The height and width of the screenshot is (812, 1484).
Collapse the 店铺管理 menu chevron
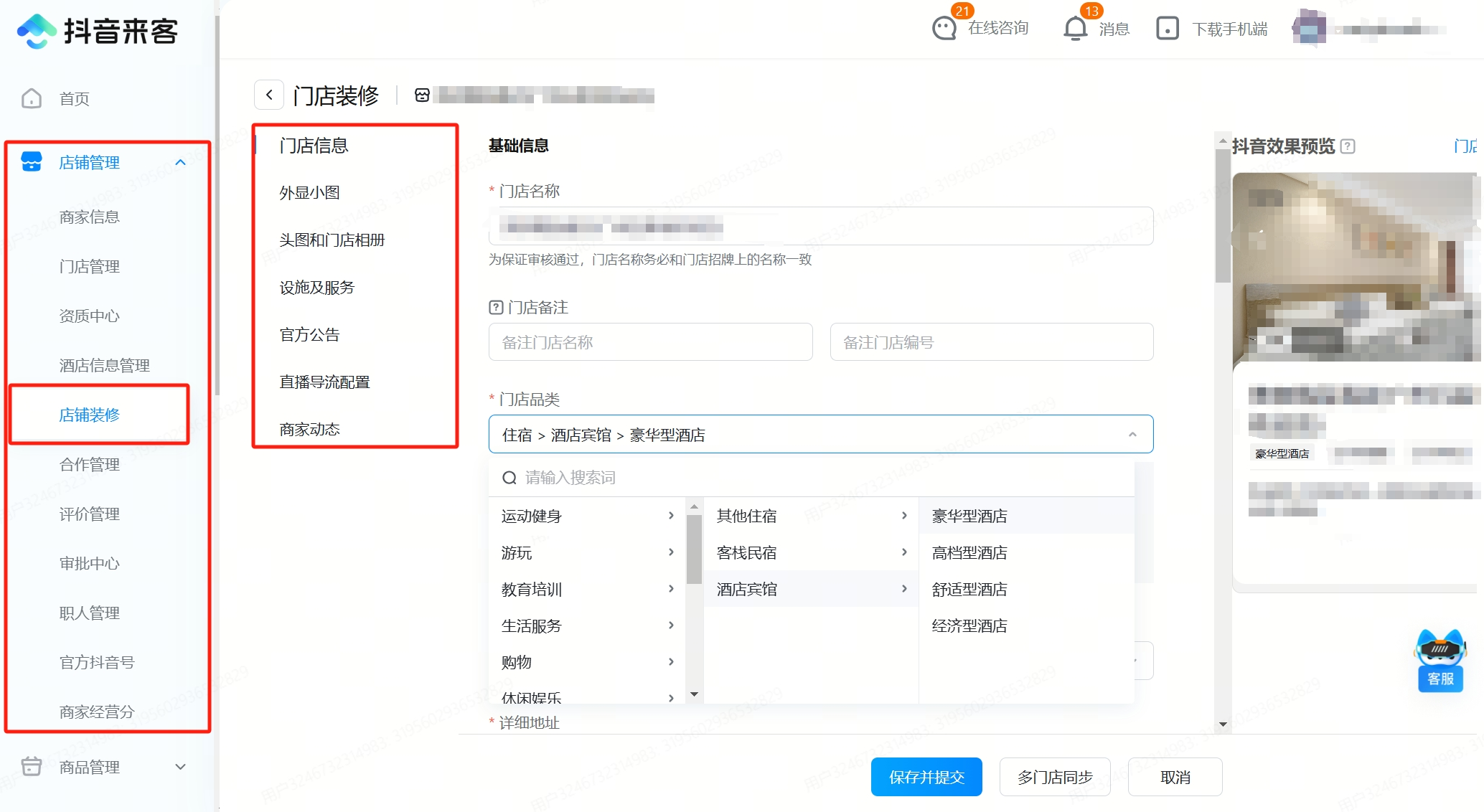point(181,162)
